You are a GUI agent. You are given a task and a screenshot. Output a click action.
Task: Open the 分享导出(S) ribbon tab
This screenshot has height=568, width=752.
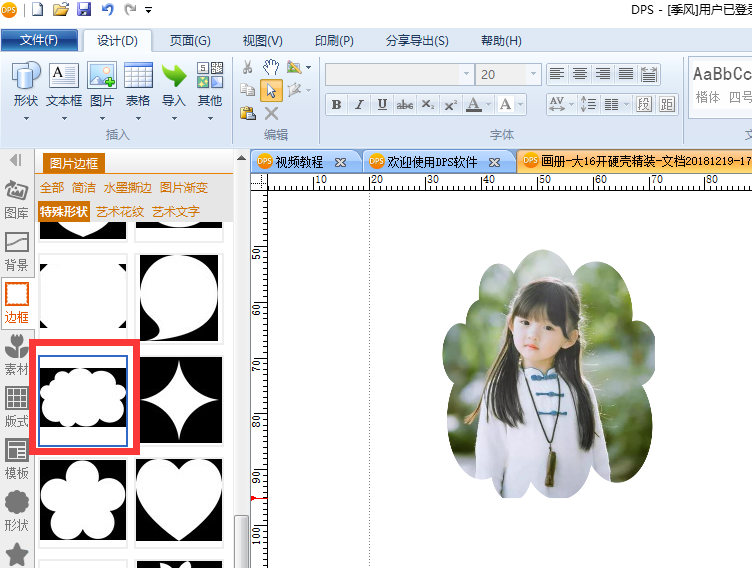coord(417,41)
